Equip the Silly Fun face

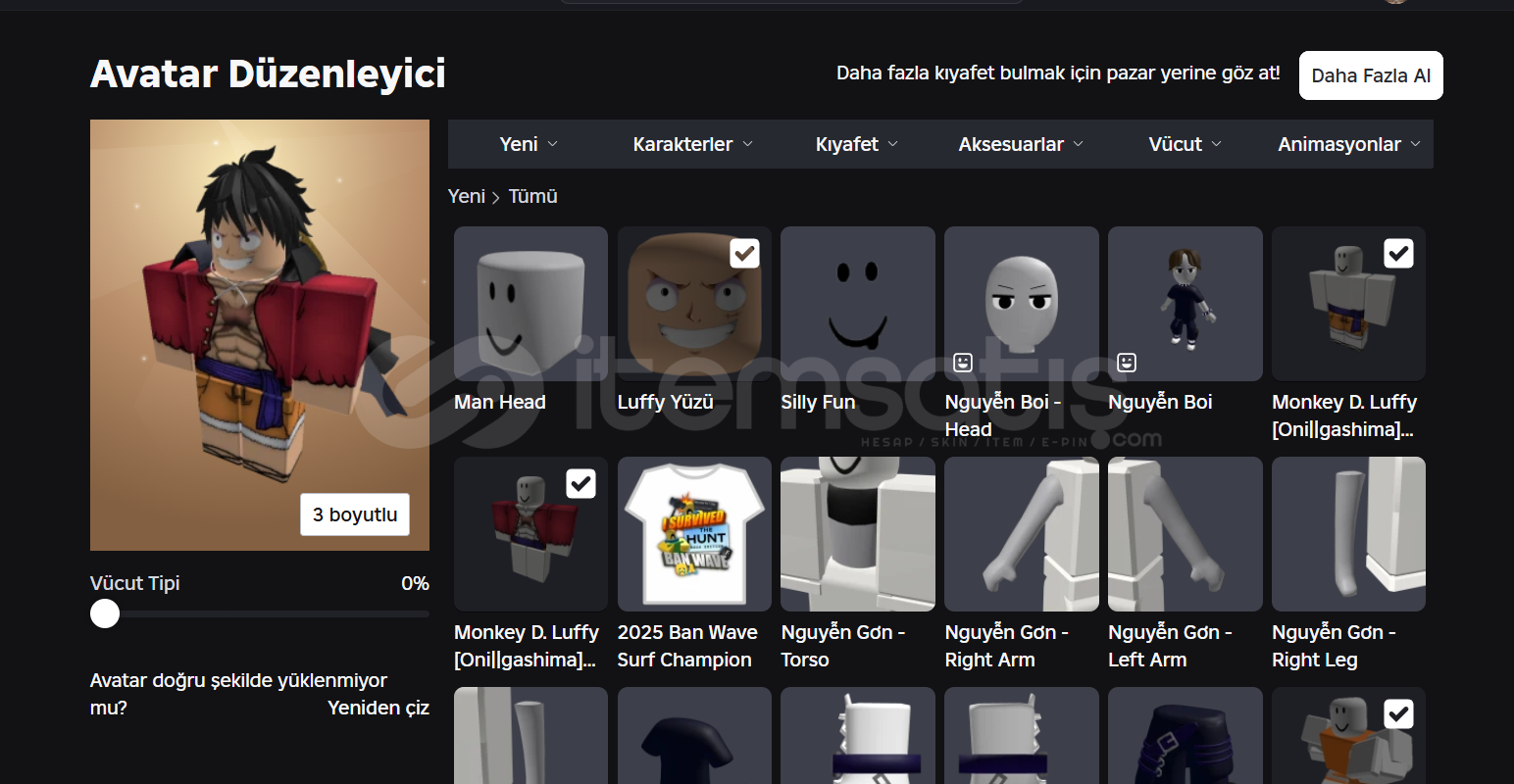pos(858,304)
